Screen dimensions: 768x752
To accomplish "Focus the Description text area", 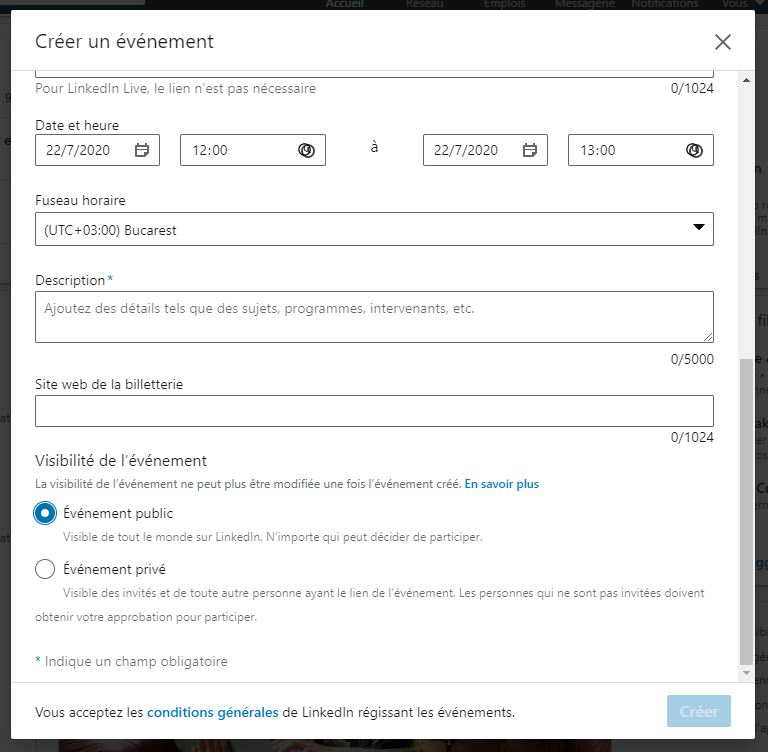I will click(x=374, y=317).
